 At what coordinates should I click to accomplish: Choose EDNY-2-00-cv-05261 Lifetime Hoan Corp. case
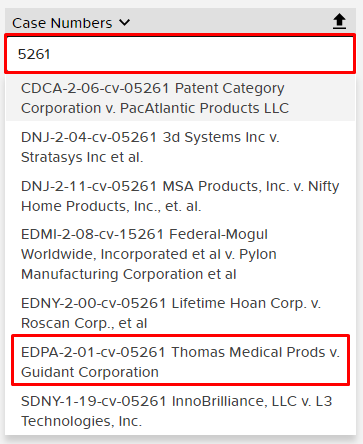pyautogui.click(x=180, y=313)
